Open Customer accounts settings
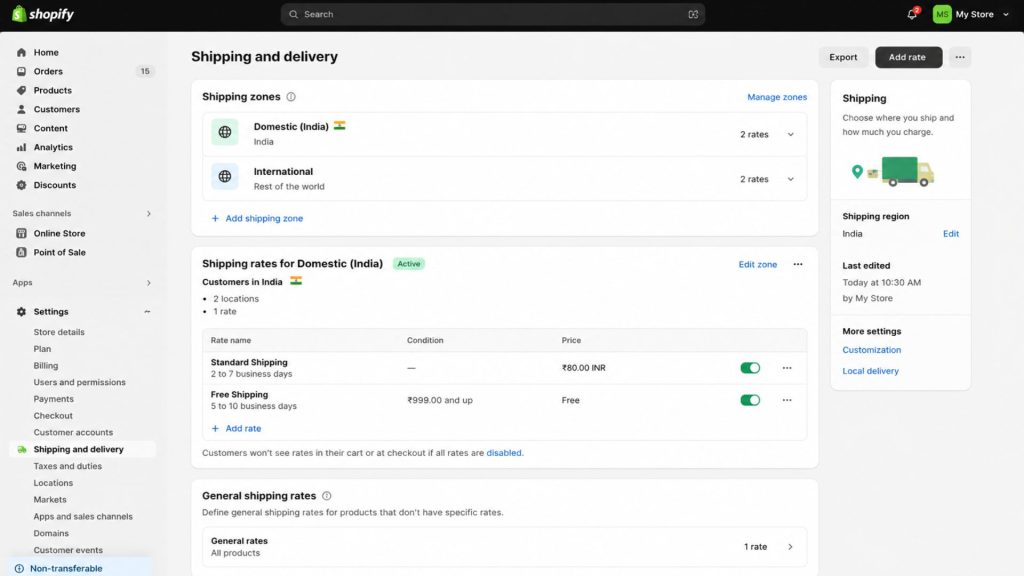The width and height of the screenshot is (1024, 576). tap(73, 432)
